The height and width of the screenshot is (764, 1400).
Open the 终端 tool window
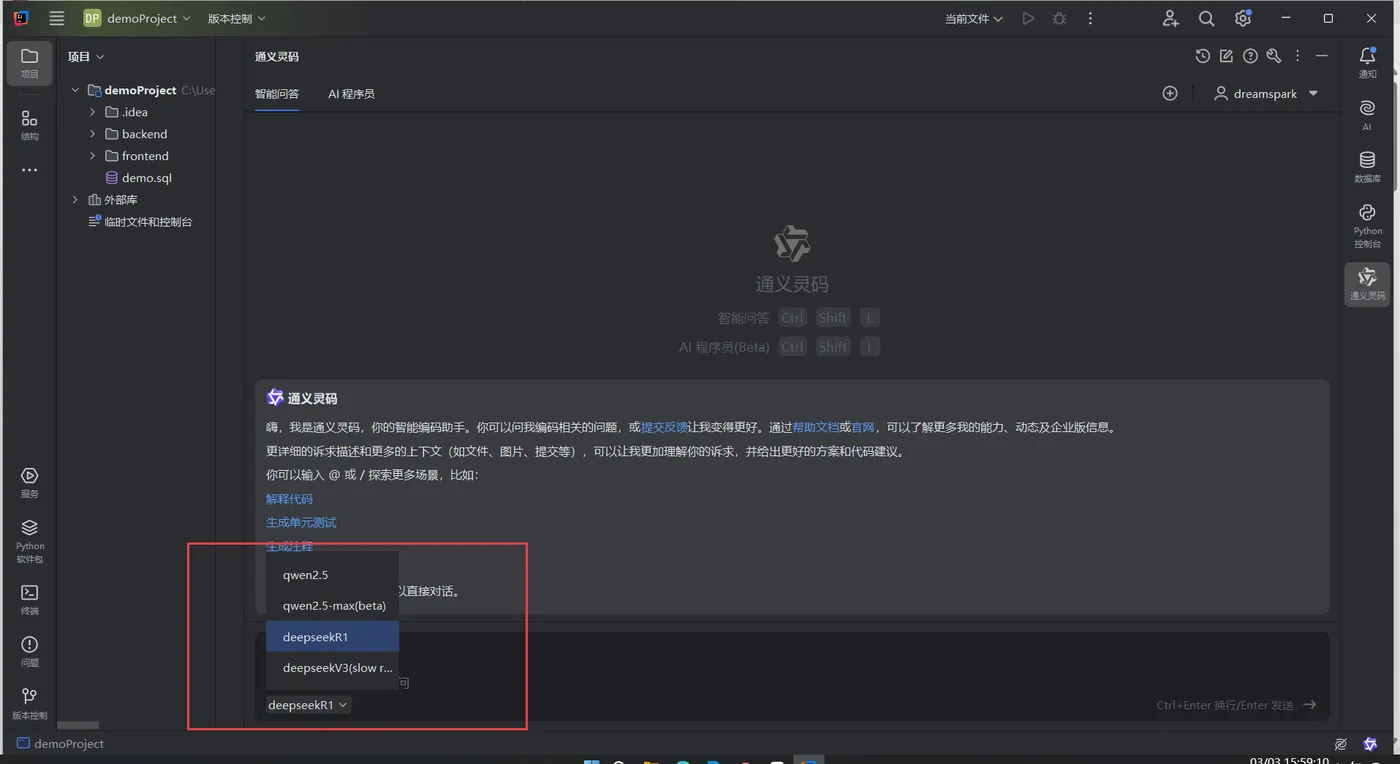[30, 599]
